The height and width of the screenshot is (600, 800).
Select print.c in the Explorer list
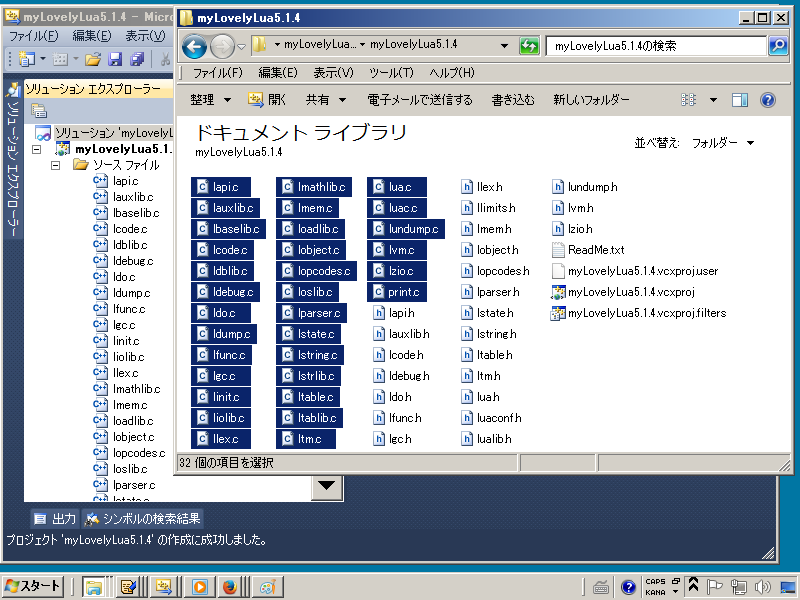(x=397, y=292)
